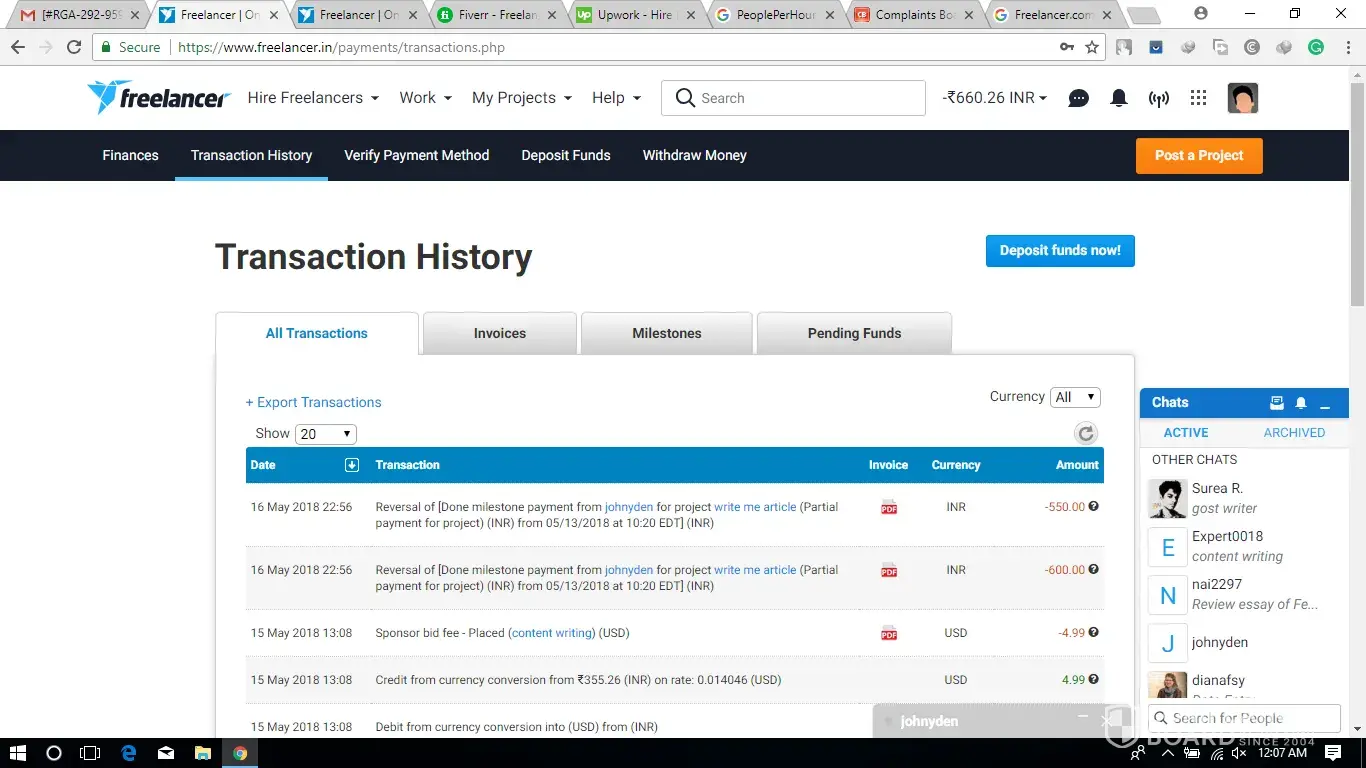Click the notifications bell in the header
1366x768 pixels.
[1119, 98]
